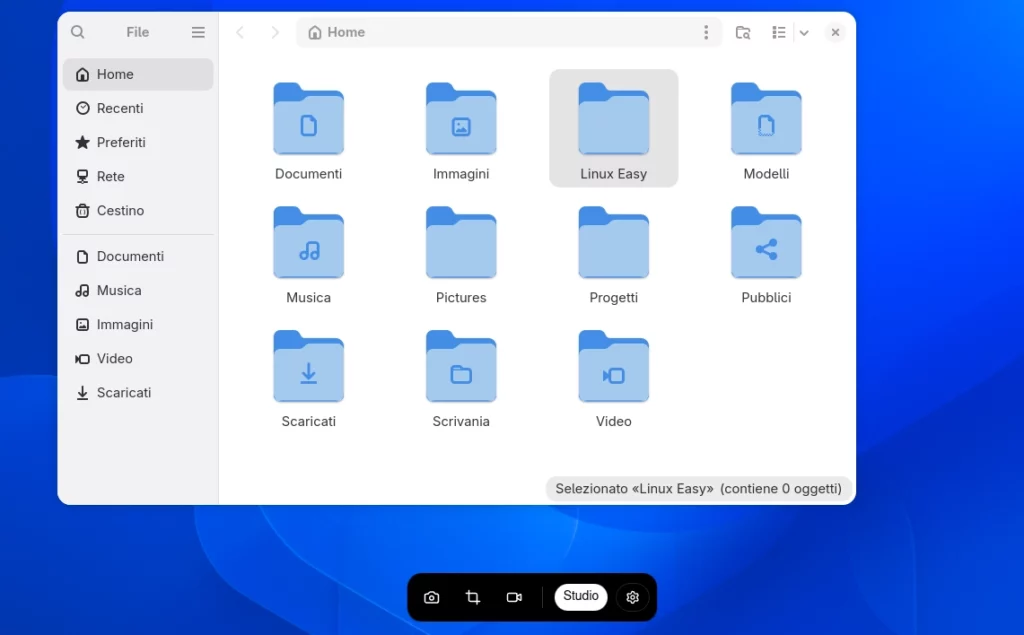Open the hamburger main menu

coord(198,32)
